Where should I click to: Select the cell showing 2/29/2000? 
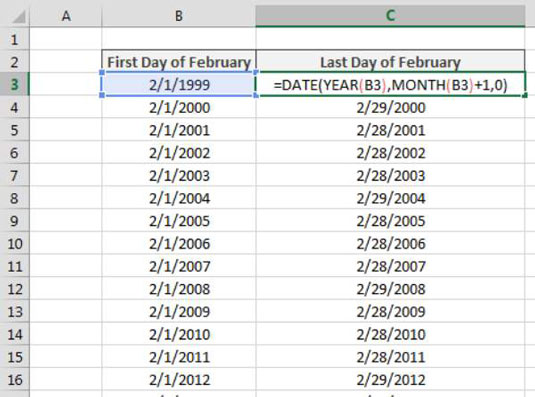point(390,107)
